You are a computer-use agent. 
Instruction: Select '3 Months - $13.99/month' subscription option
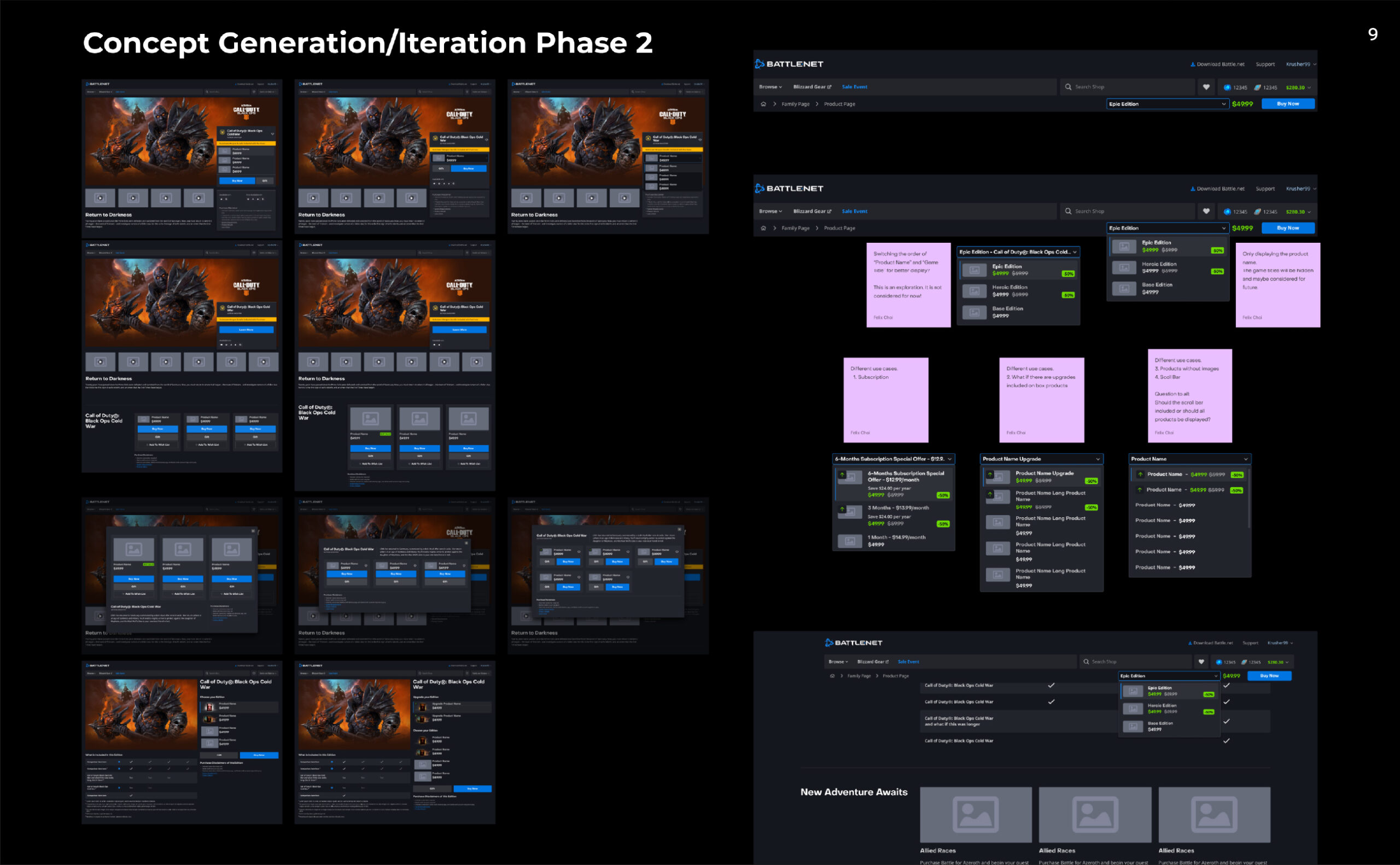893,515
